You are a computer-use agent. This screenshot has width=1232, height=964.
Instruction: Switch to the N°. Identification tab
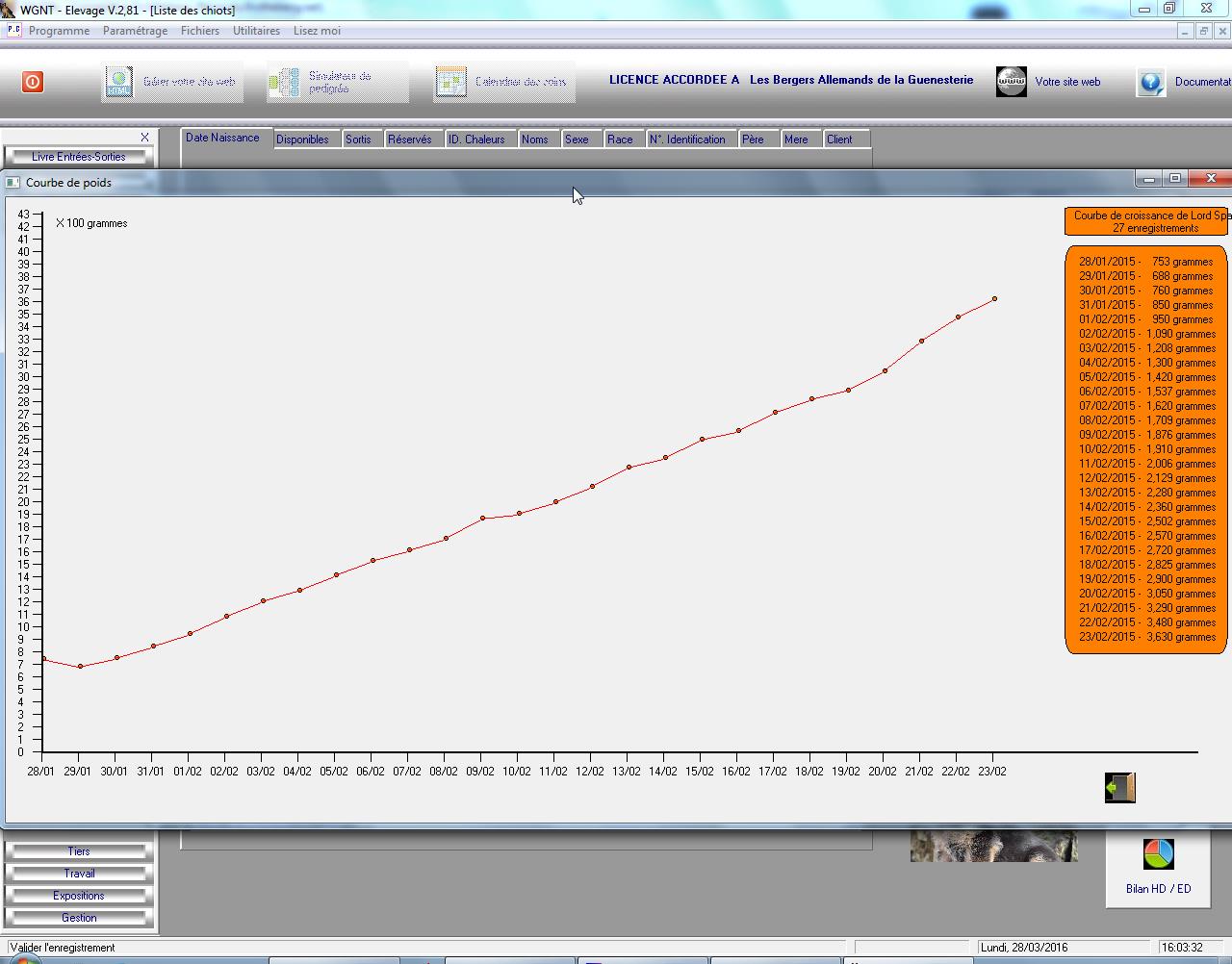coord(687,140)
